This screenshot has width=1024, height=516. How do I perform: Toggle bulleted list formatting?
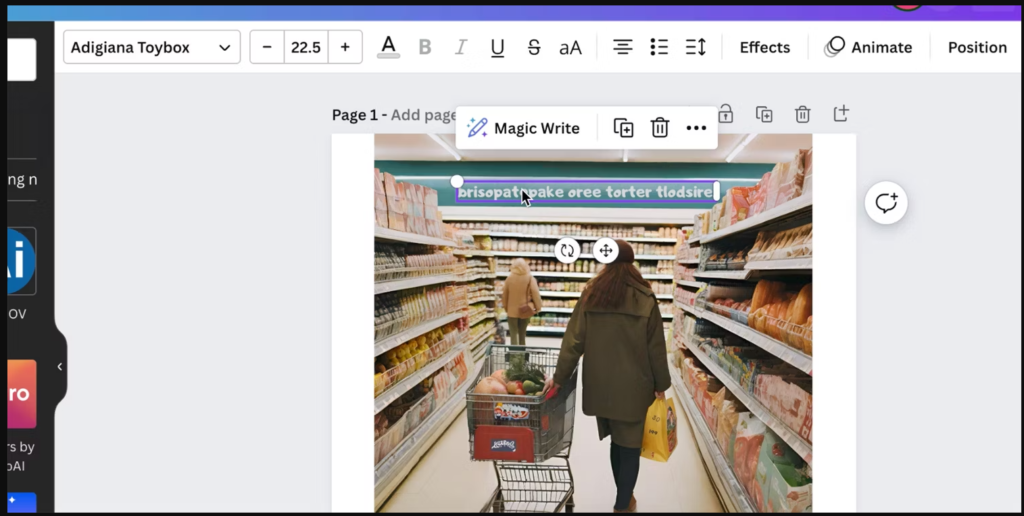(659, 47)
